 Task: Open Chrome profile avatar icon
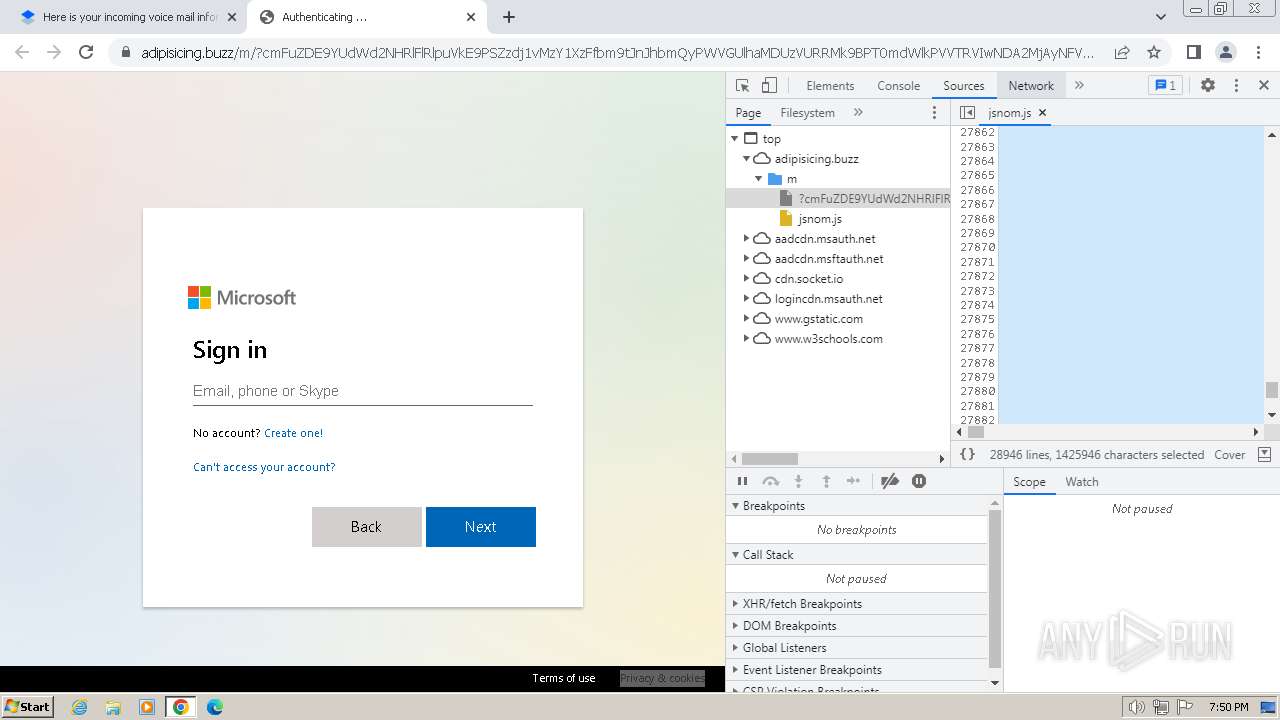pos(1225,52)
